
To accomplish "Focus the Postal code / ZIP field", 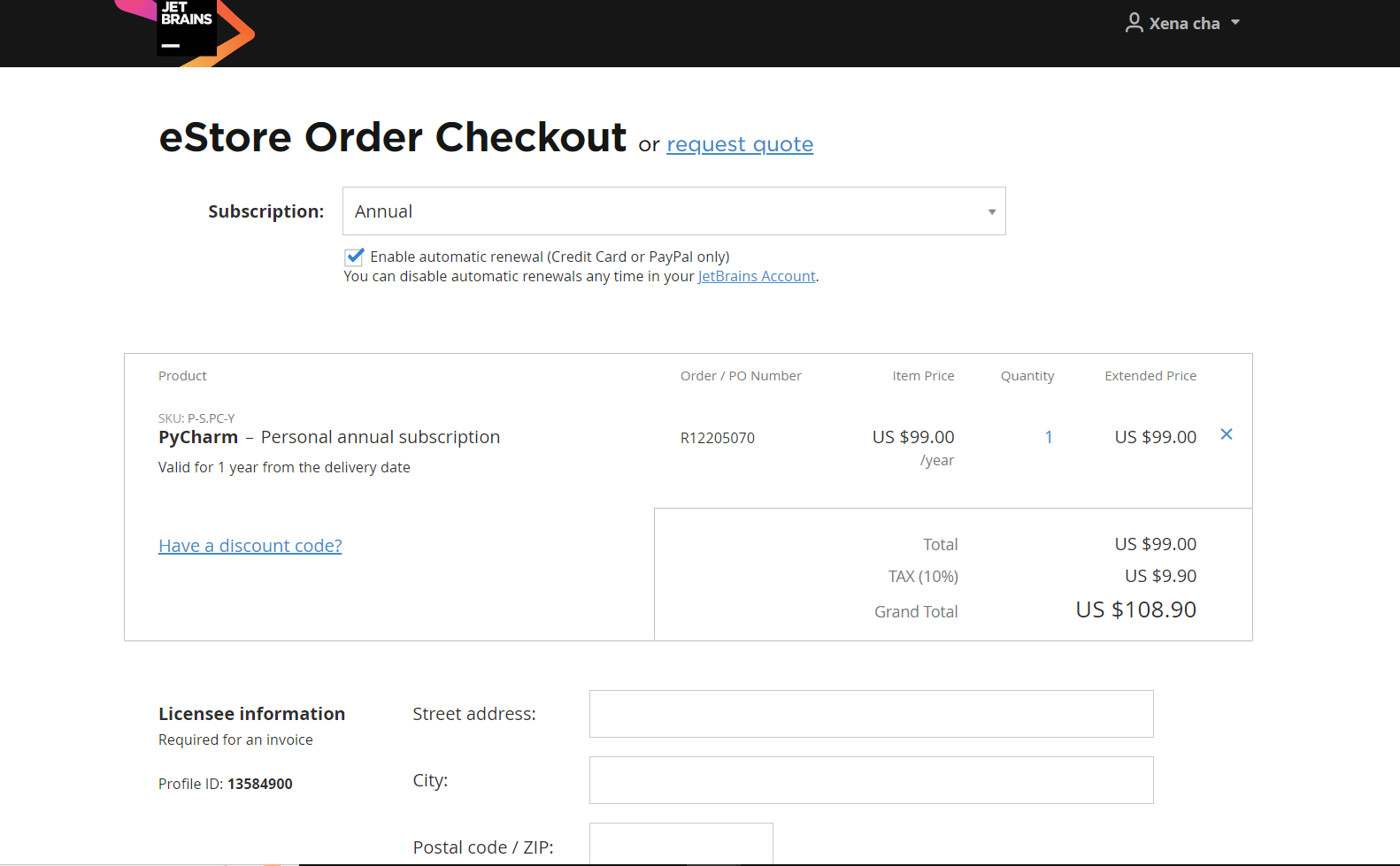I will tap(681, 845).
